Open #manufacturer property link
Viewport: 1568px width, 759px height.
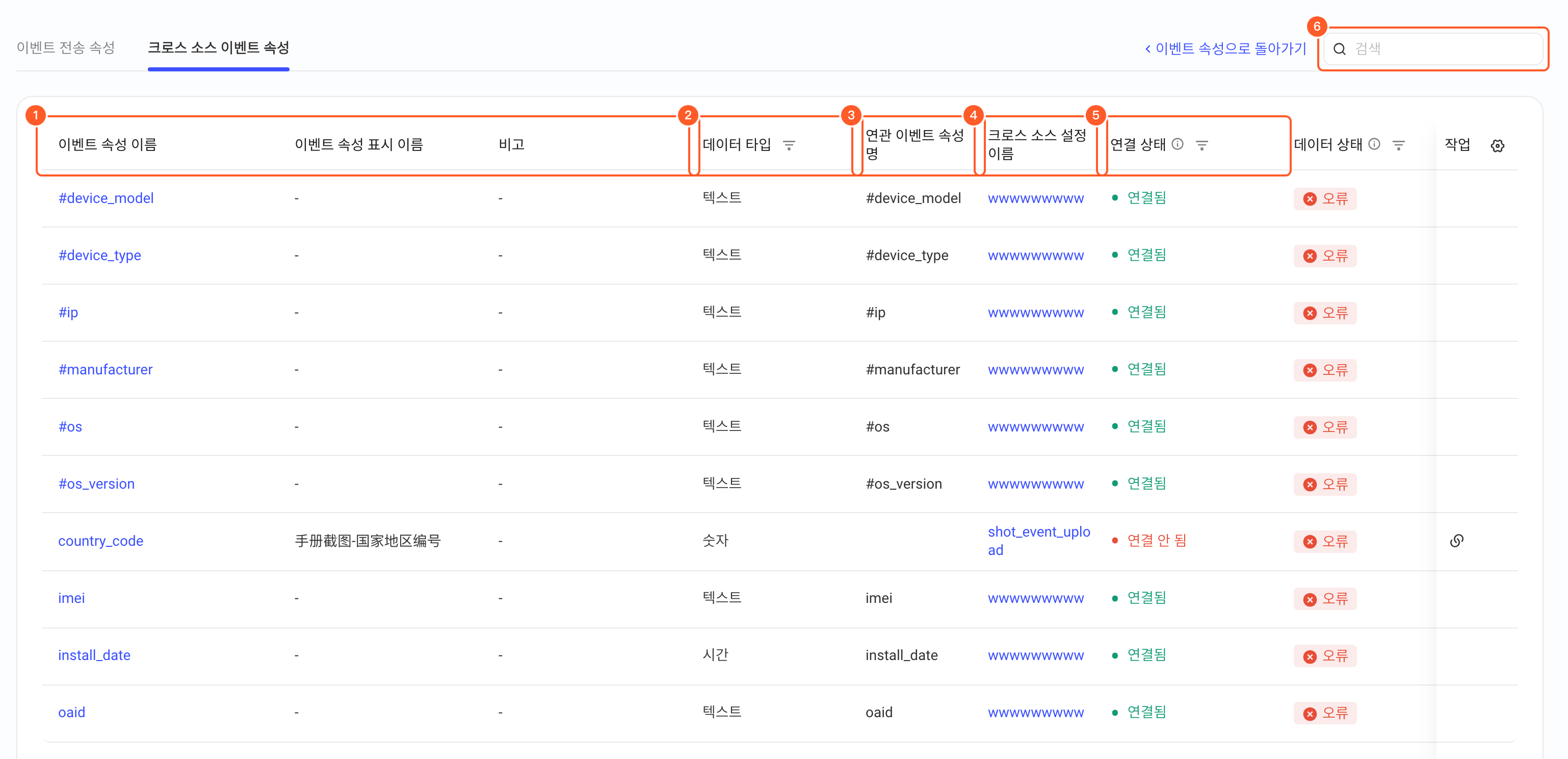pos(106,370)
